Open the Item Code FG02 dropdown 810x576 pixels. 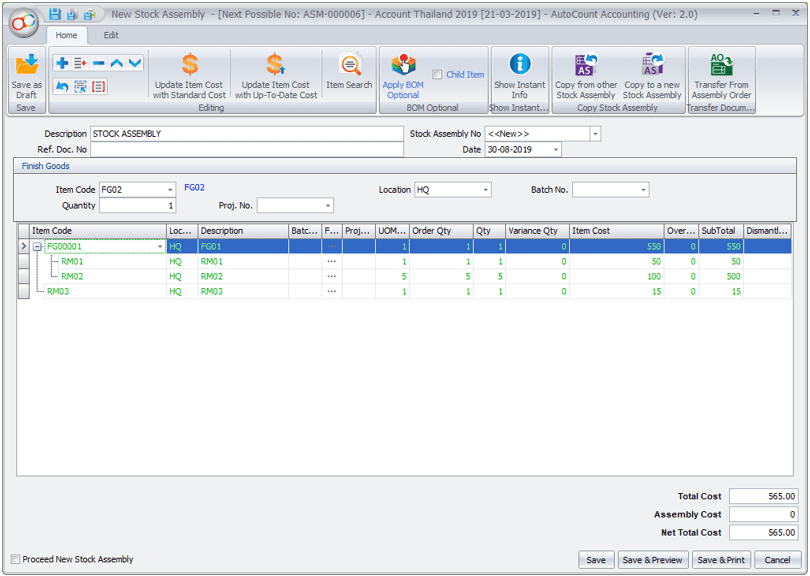pyautogui.click(x=169, y=190)
